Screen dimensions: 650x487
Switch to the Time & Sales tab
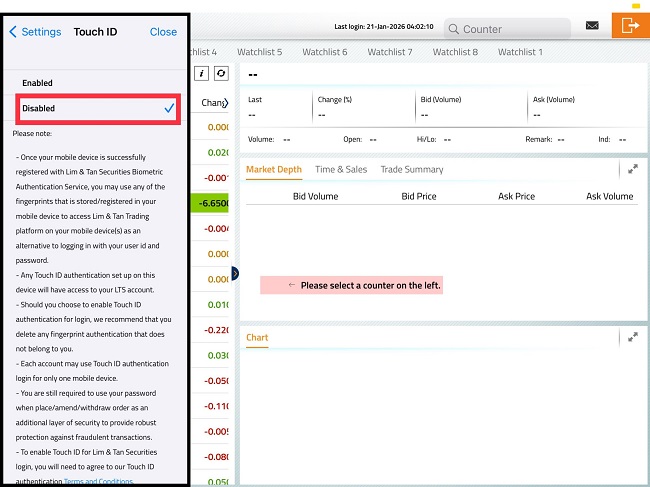click(x=341, y=170)
